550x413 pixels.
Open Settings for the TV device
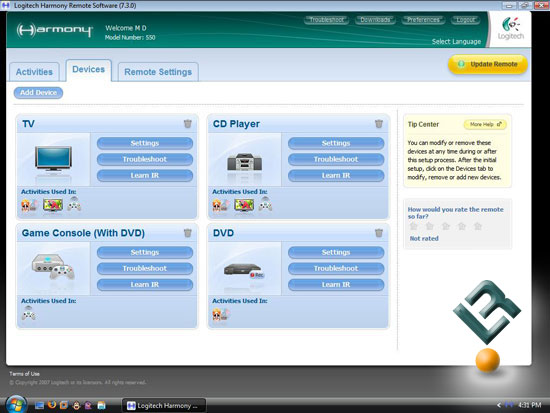coord(145,143)
